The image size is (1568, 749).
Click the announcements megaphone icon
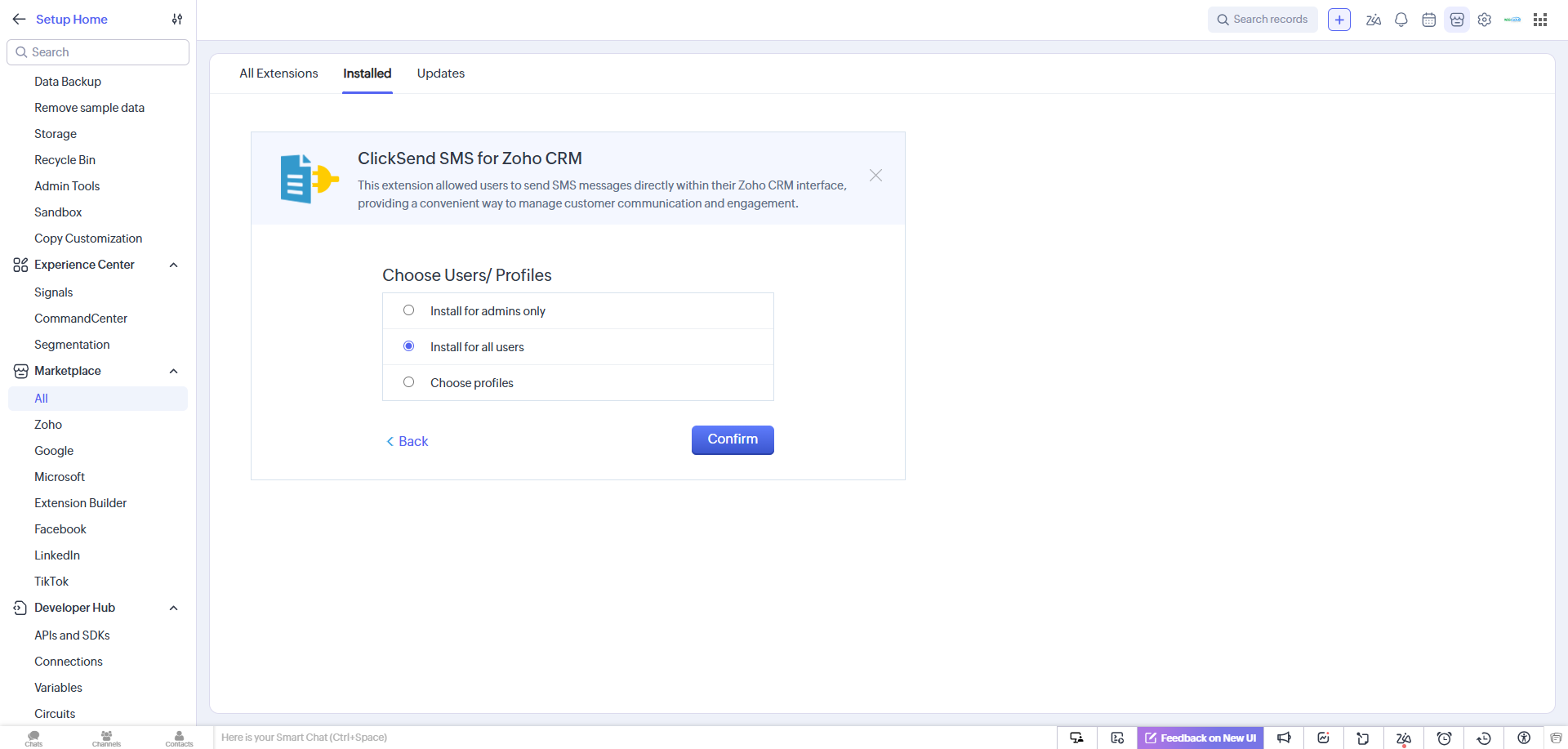pyautogui.click(x=1284, y=738)
